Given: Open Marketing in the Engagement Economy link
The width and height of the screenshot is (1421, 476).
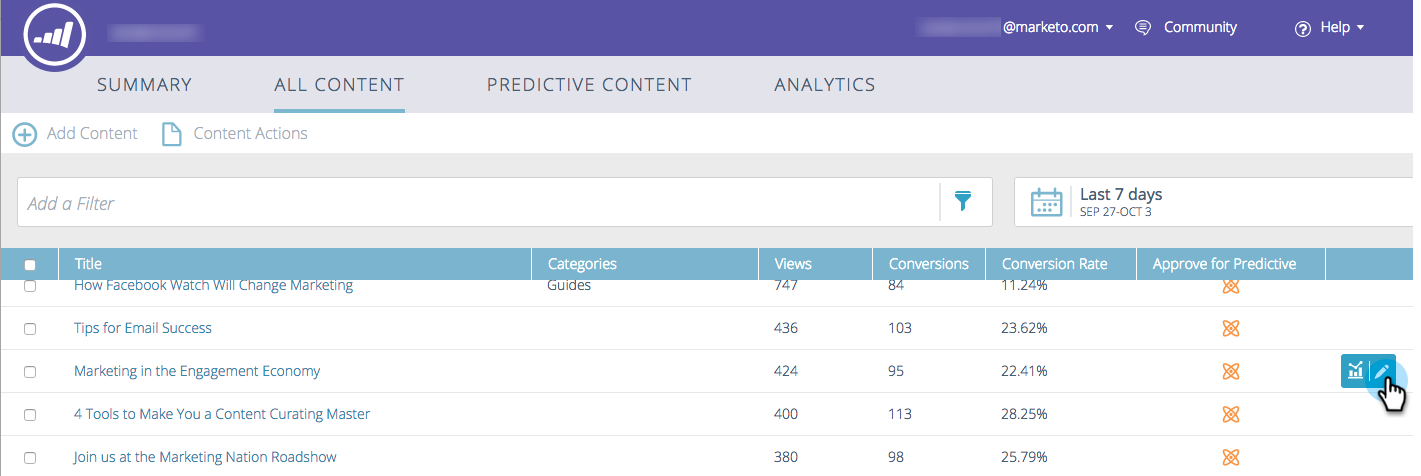Looking at the screenshot, I should pos(197,371).
